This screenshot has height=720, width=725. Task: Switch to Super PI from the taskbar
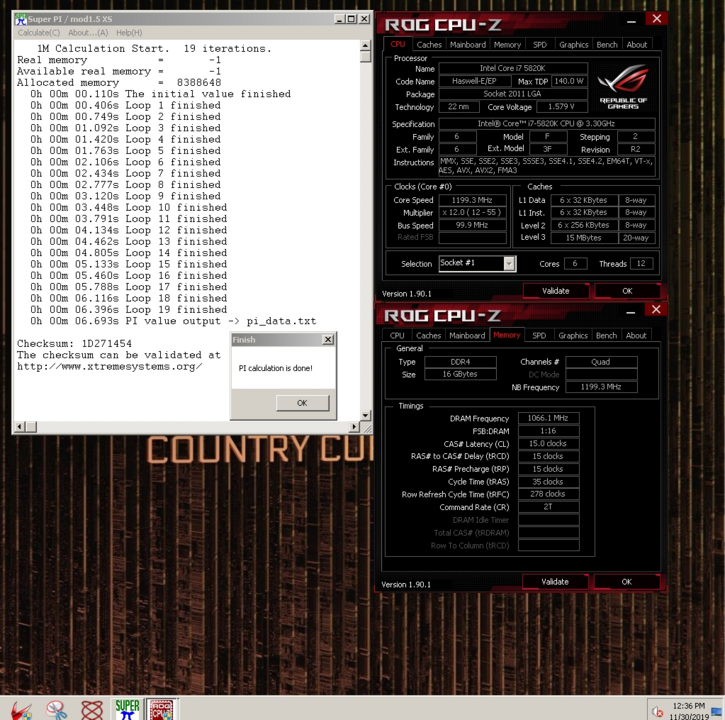pyautogui.click(x=127, y=710)
